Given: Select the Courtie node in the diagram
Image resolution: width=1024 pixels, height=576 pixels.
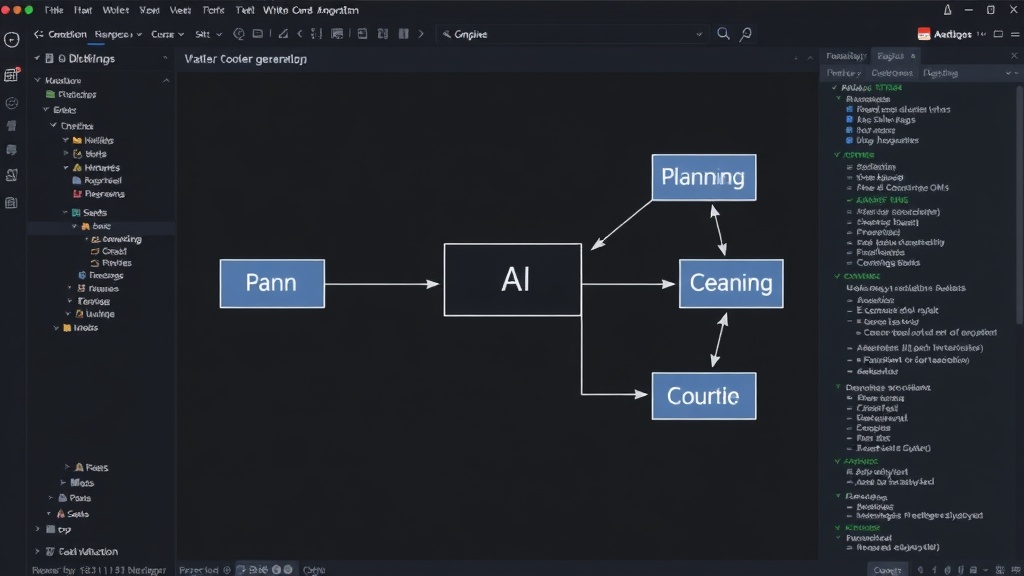Looking at the screenshot, I should [x=703, y=396].
